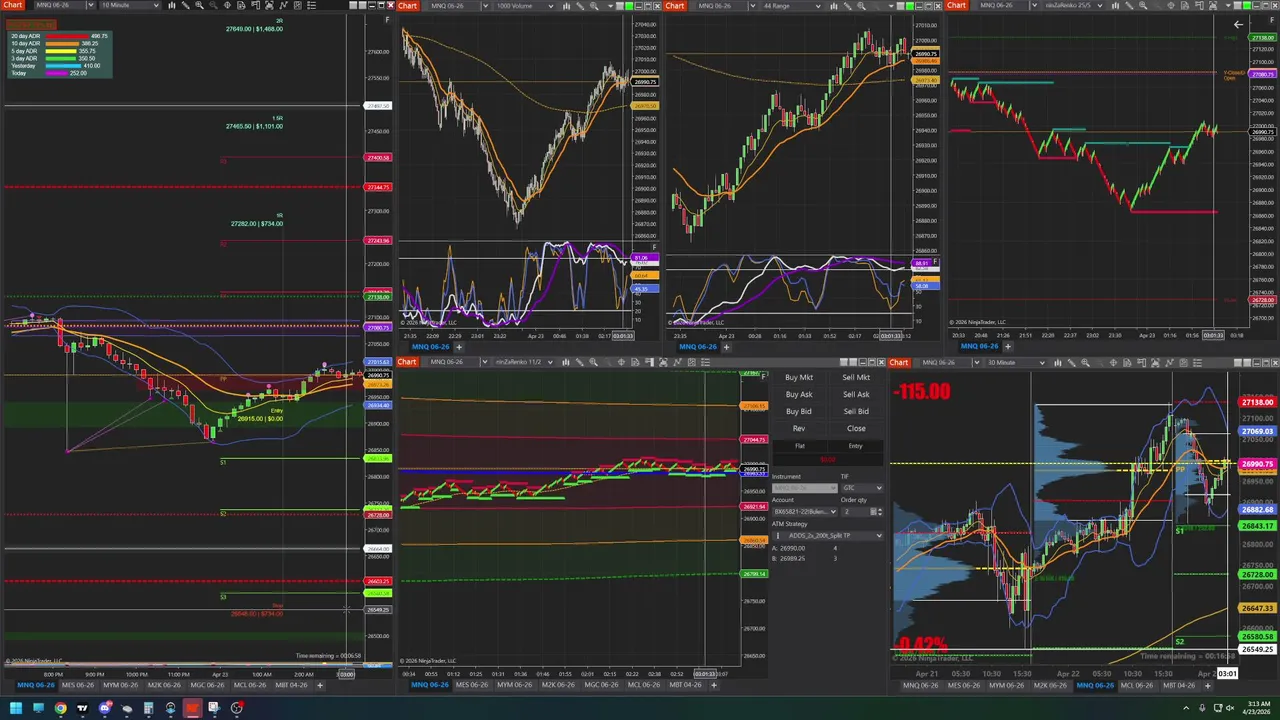Open the Account dropdown in Chart Trader
The width and height of the screenshot is (1280, 720).
click(805, 512)
